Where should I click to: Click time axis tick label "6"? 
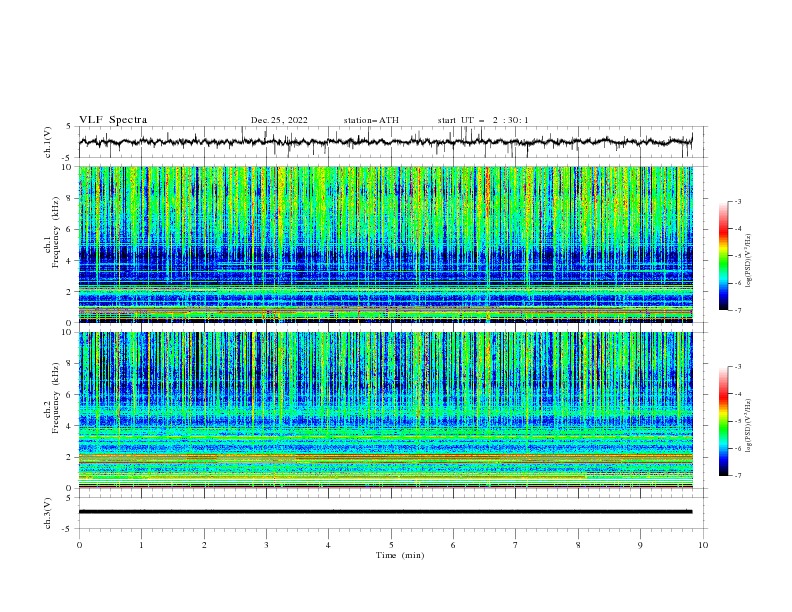pyautogui.click(x=453, y=545)
